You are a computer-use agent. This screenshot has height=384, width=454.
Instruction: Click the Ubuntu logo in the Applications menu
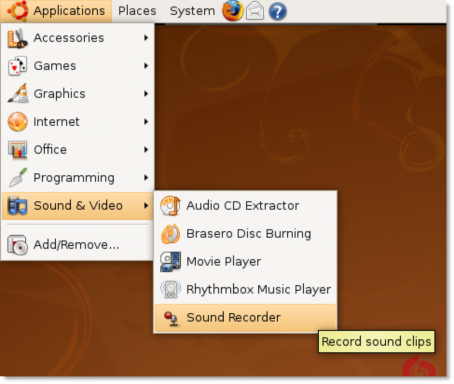[x=17, y=11]
